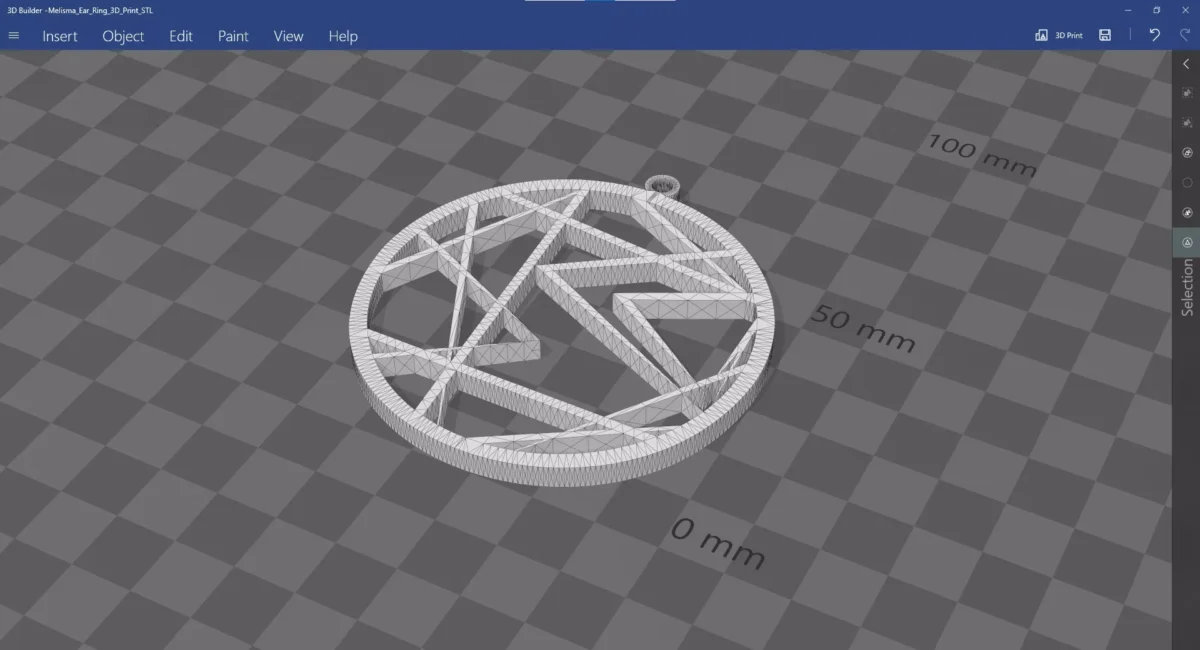
Task: Open the Paint menu
Action: (233, 36)
